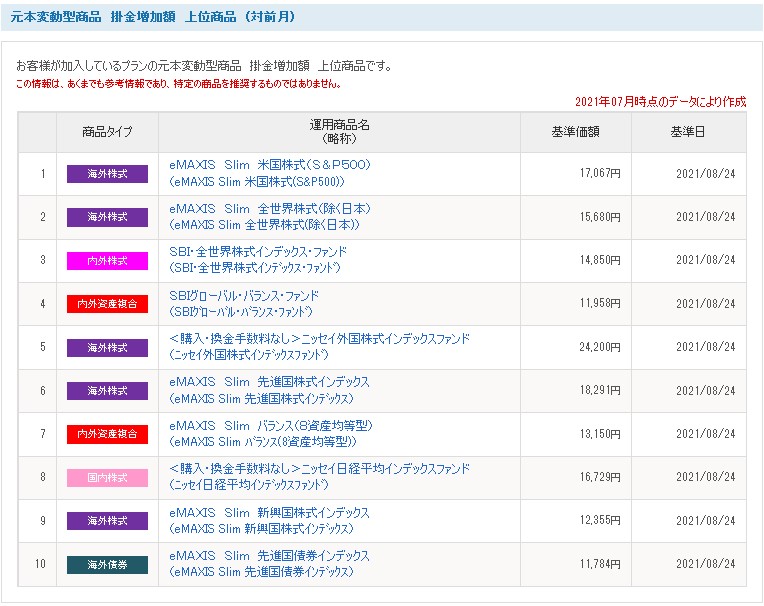764x606 pixels.
Task: Click the 海外債券 badge in row 10
Action: pos(107,565)
